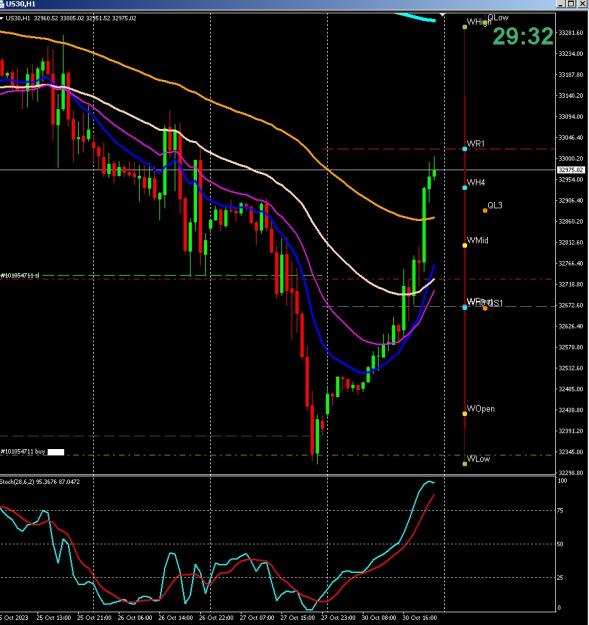Click the 33000.20 level on price scale
The width and height of the screenshot is (589, 625).
point(571,159)
